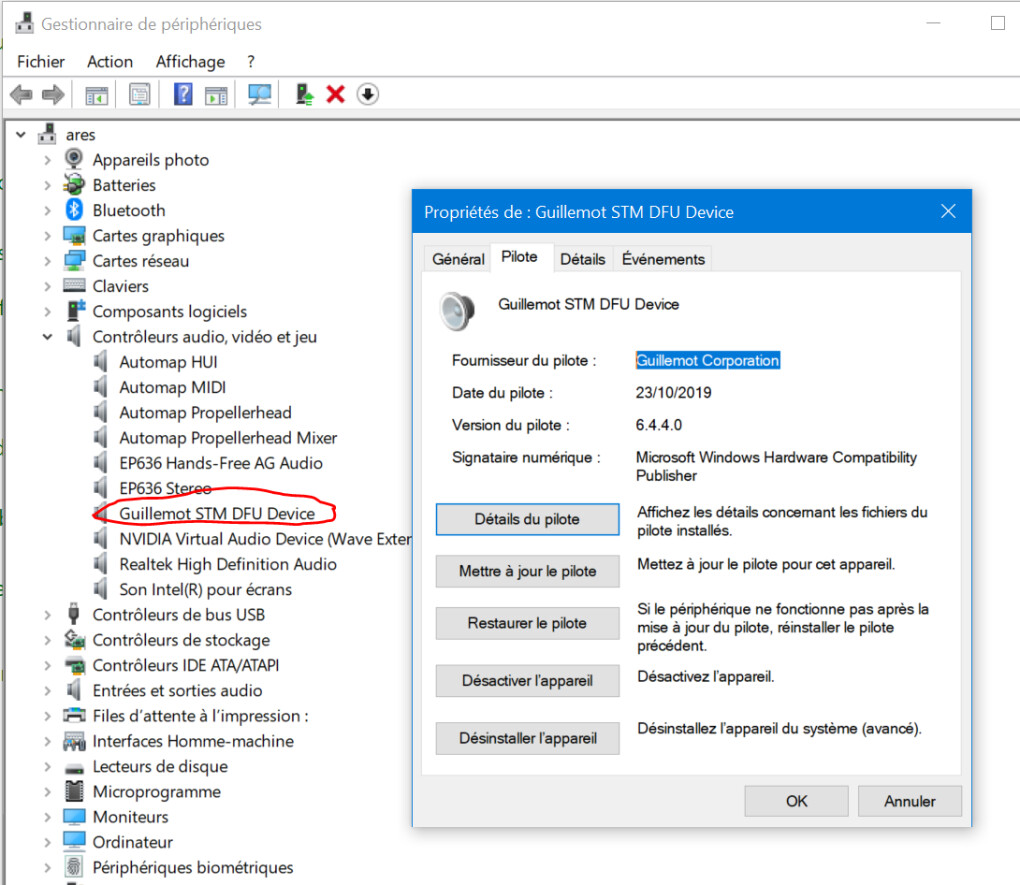Click the Claviers keyboard icon

pos(74,286)
